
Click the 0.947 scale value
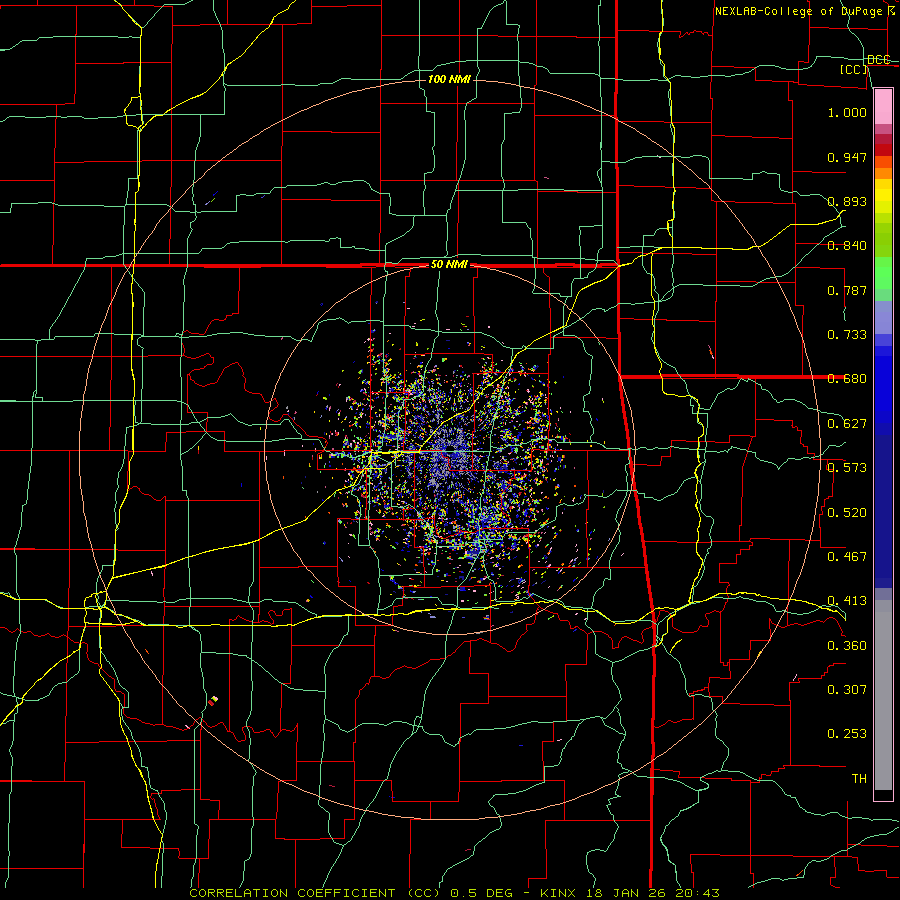(x=847, y=157)
